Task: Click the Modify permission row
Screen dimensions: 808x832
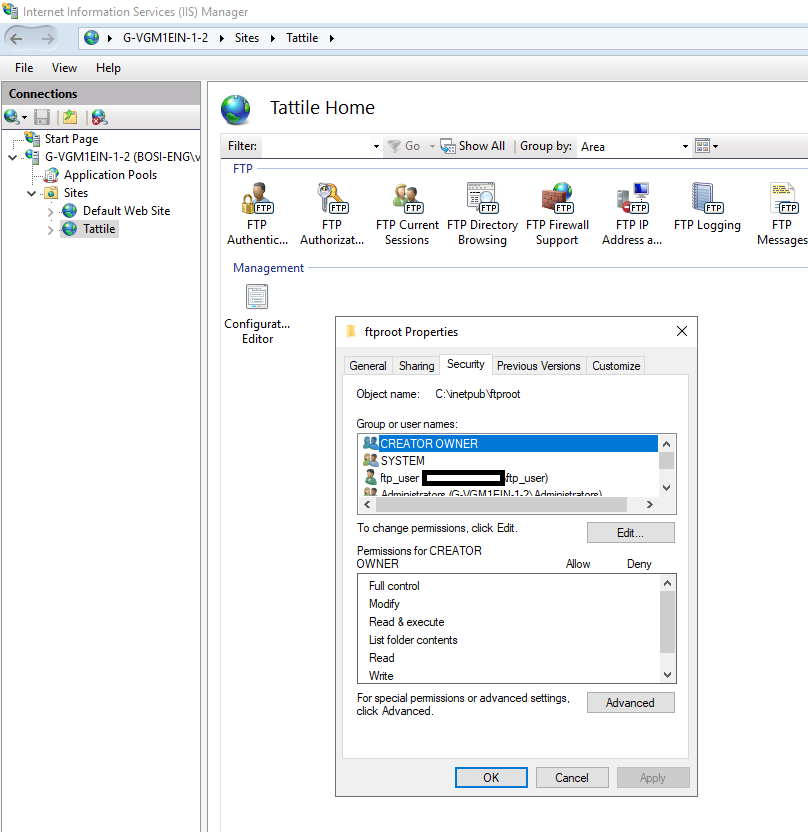Action: [509, 604]
